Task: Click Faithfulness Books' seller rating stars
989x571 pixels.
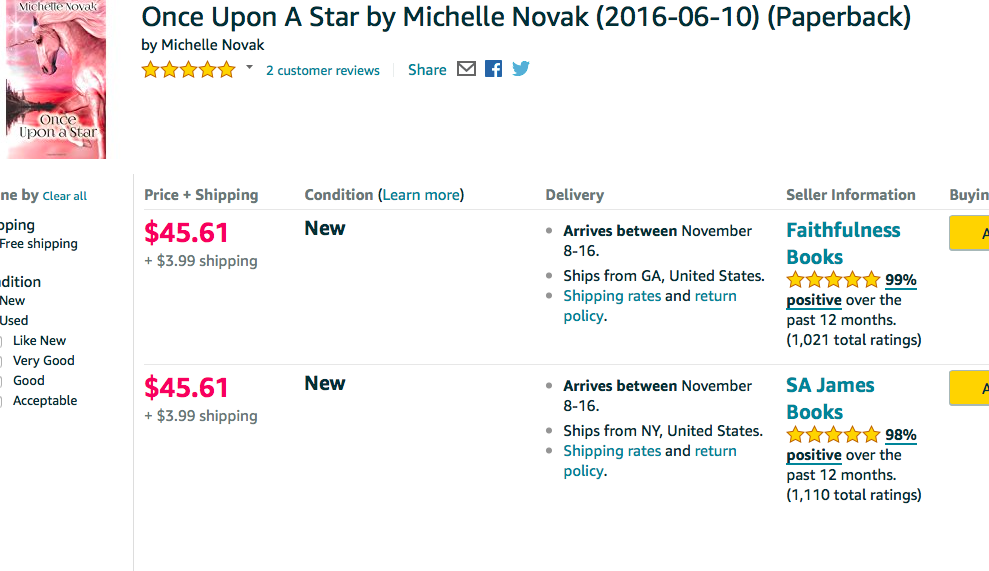Action: pyautogui.click(x=833, y=280)
